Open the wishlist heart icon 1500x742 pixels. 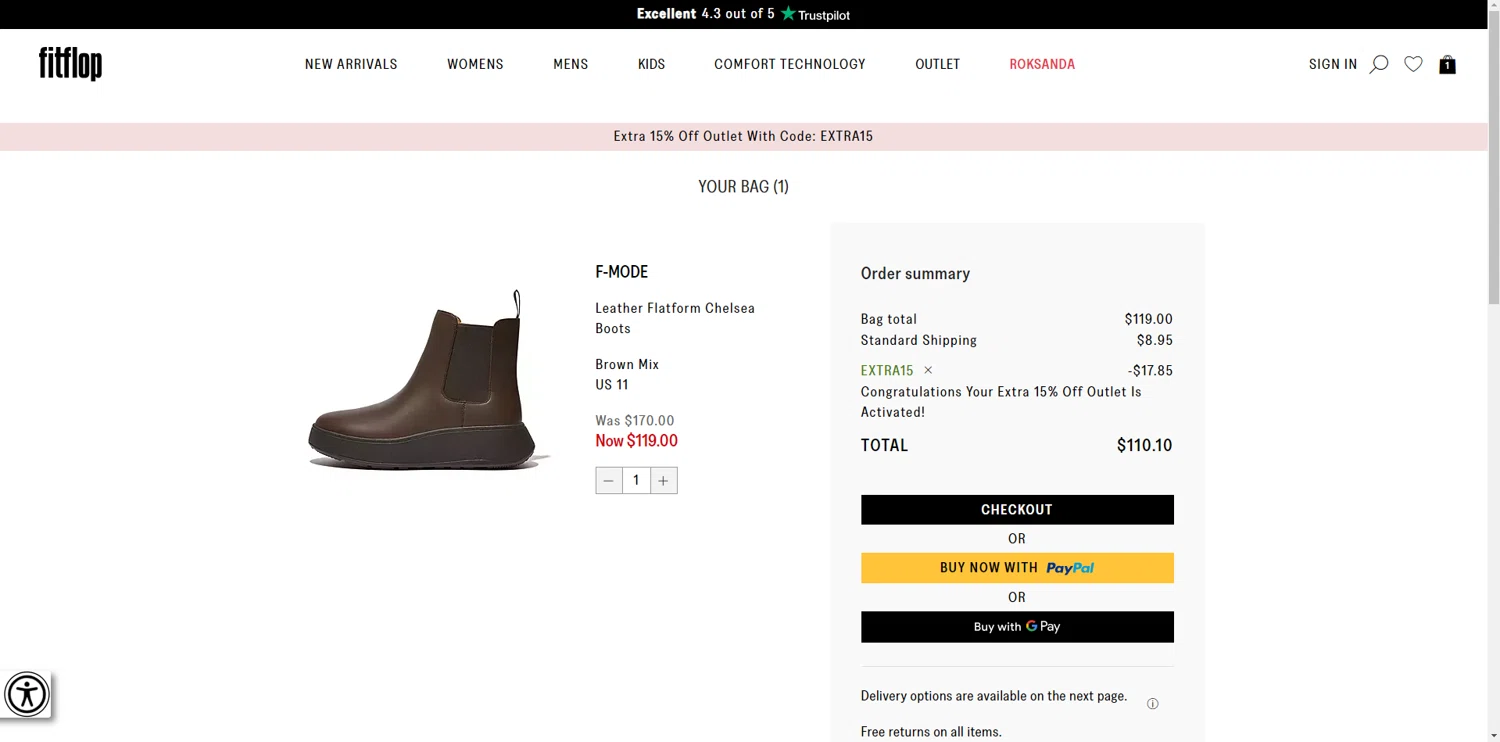[x=1413, y=64]
